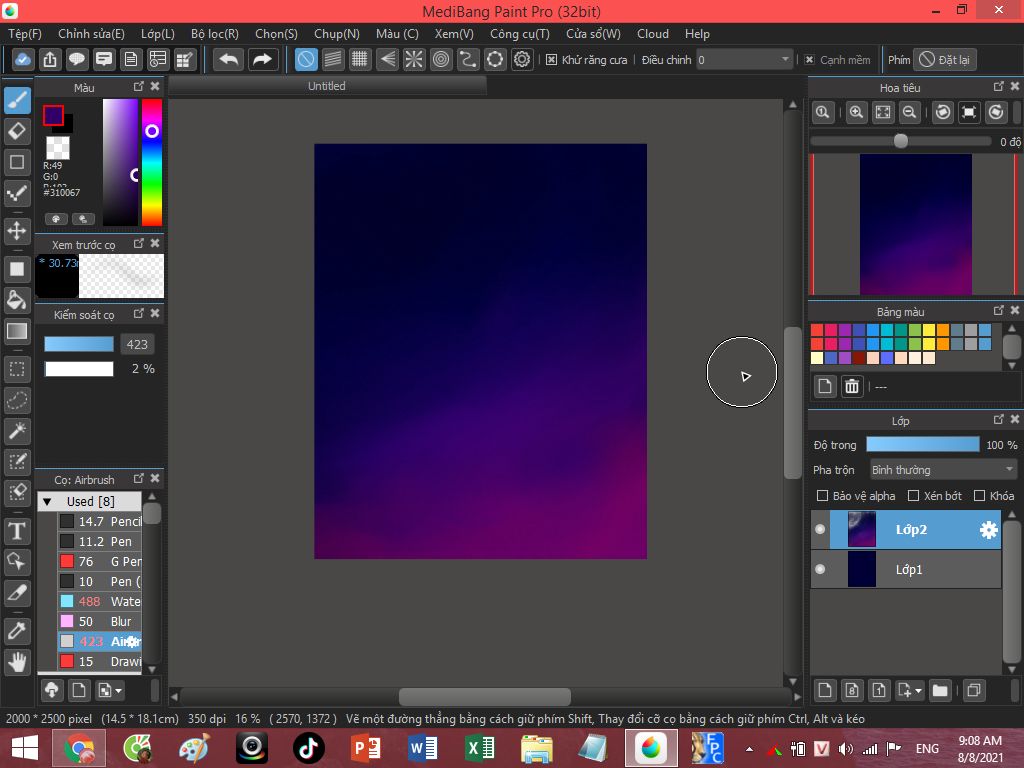Click the foreground color swatch
Screen dimensions: 1024x768
click(x=53, y=116)
